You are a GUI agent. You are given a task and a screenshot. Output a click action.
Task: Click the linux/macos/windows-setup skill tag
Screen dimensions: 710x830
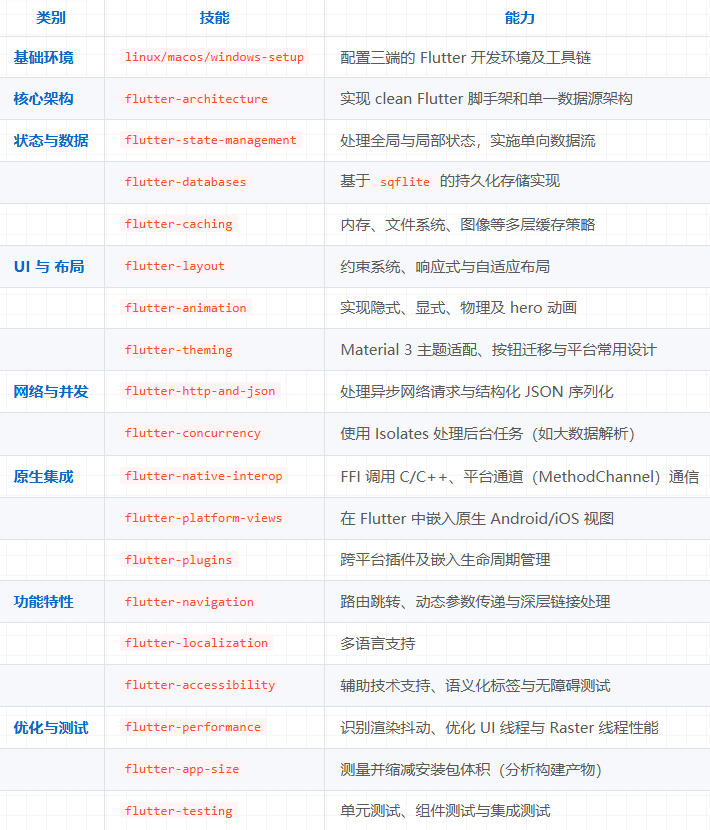[214, 57]
